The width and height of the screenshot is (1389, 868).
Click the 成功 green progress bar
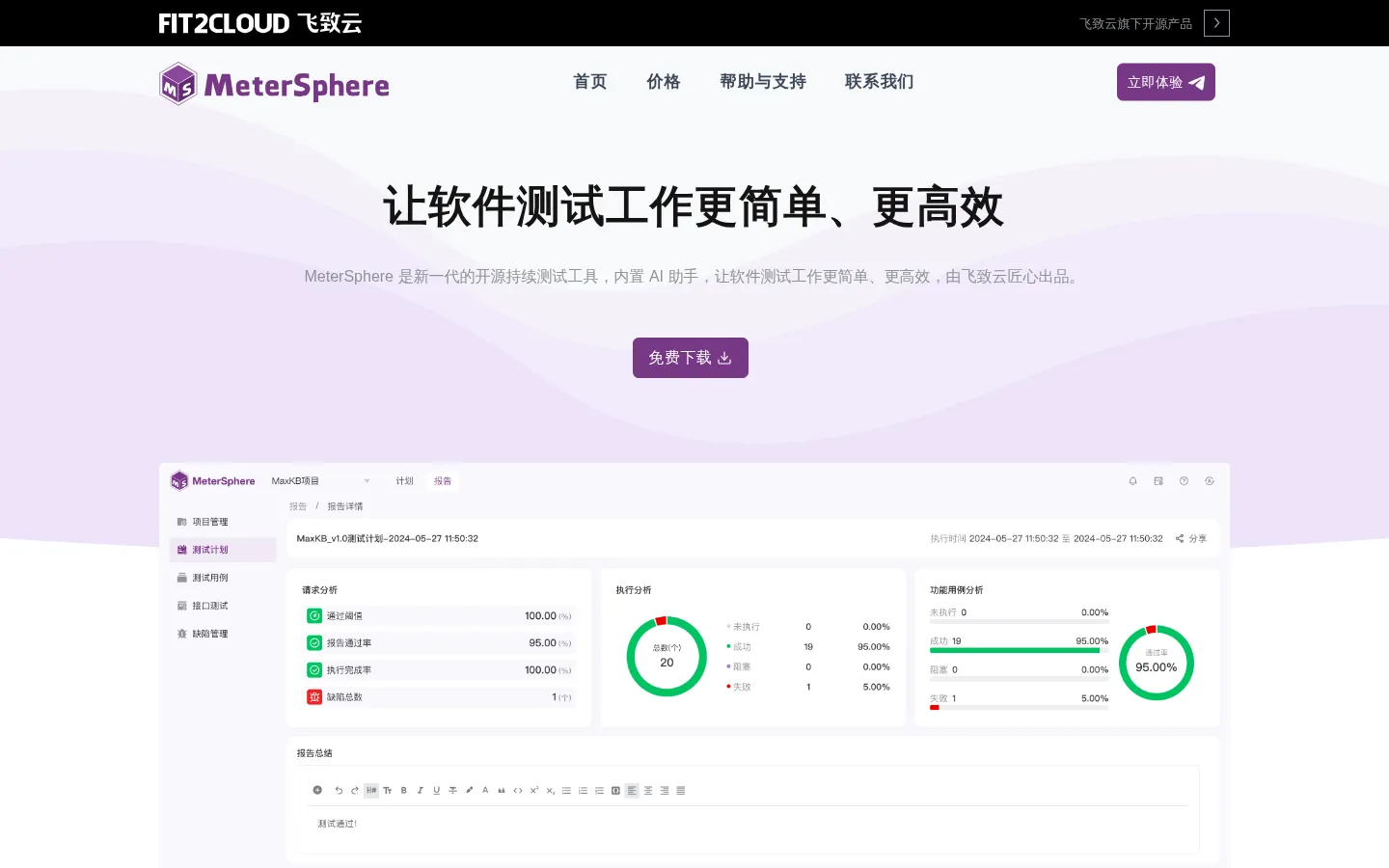(1014, 651)
